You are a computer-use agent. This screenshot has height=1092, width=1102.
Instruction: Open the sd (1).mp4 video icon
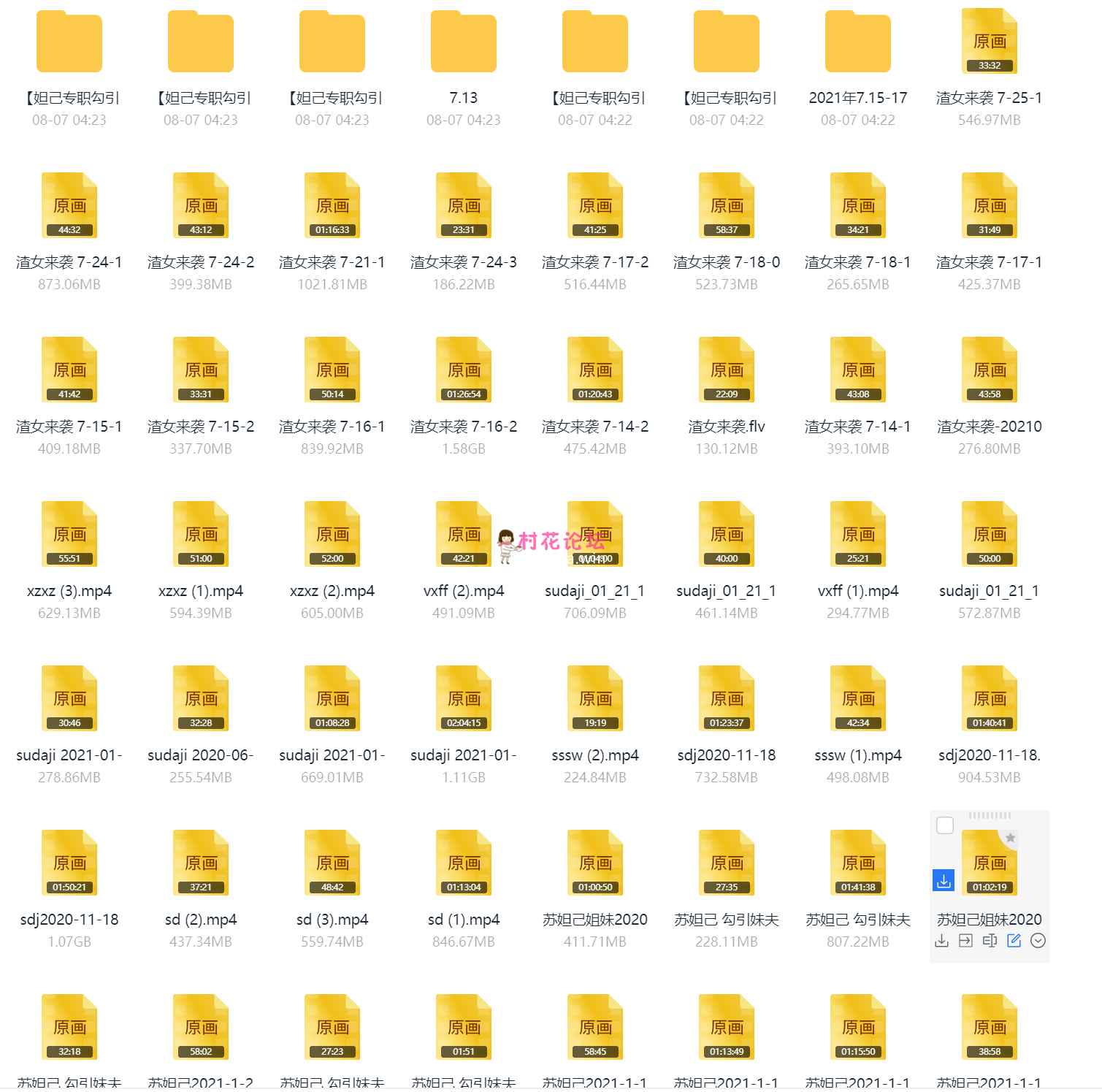click(x=464, y=863)
